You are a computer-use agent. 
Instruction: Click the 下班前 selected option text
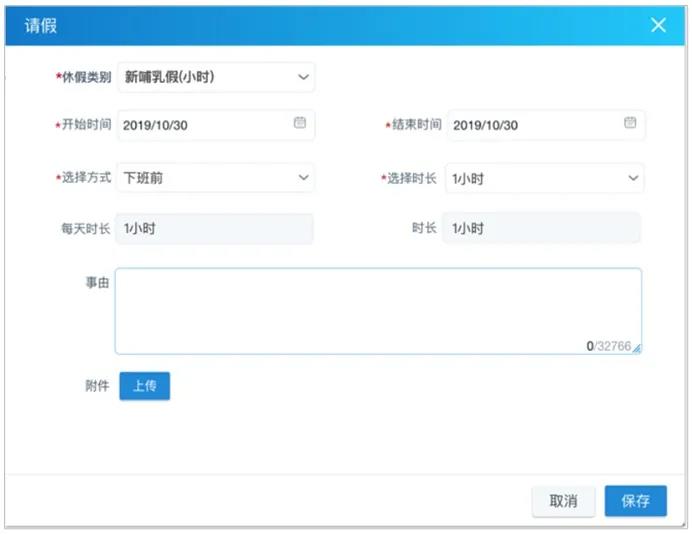pos(143,178)
